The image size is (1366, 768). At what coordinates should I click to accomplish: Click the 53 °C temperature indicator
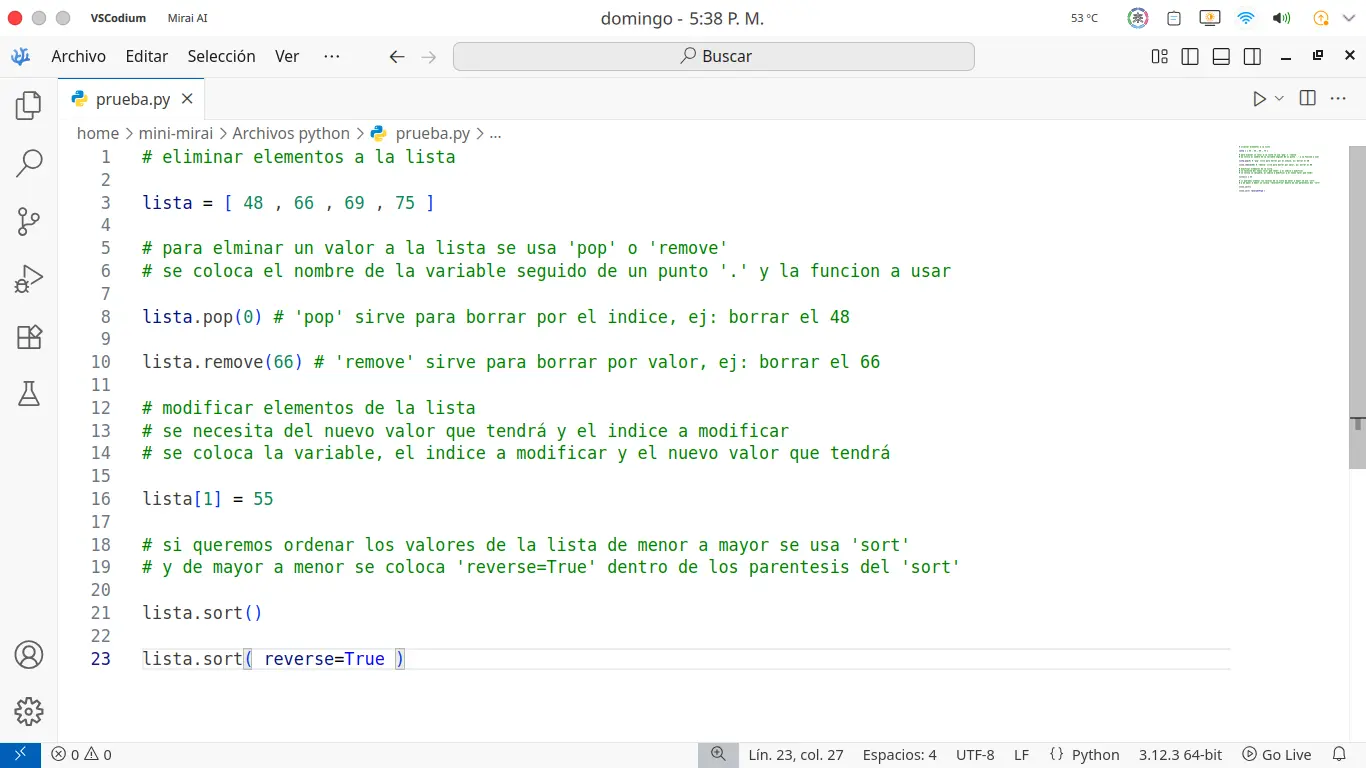1084,18
